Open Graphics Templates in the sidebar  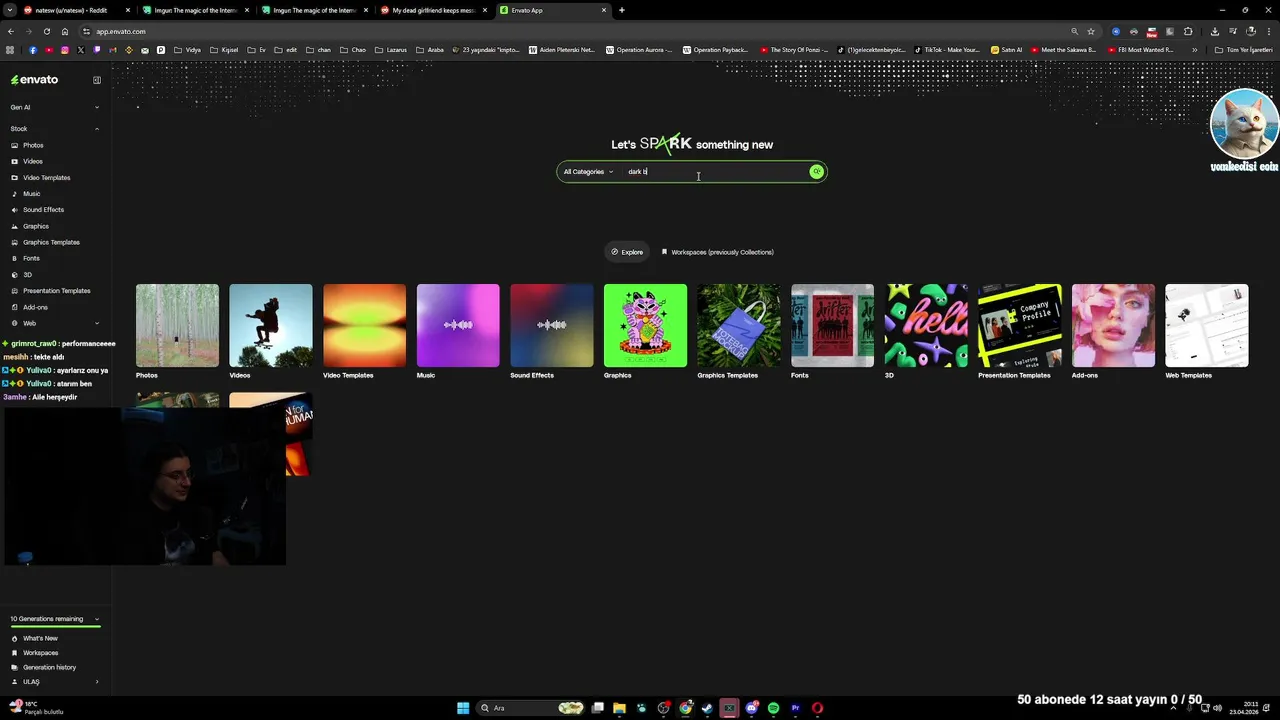(x=45, y=242)
